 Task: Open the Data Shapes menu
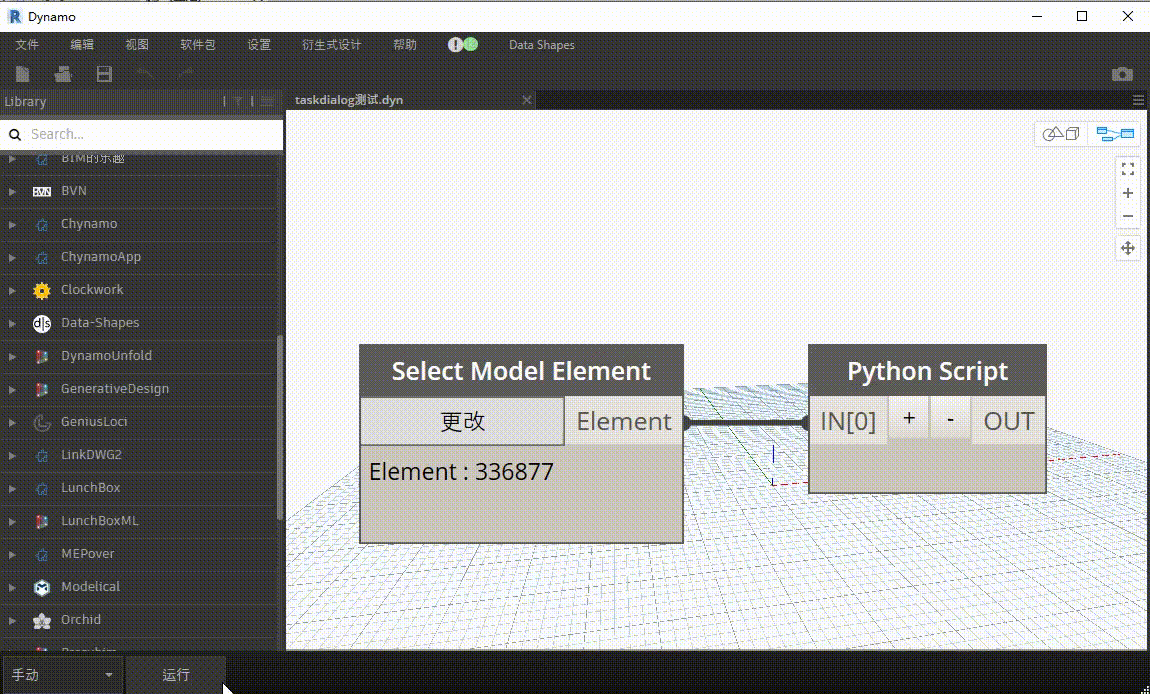pos(542,45)
